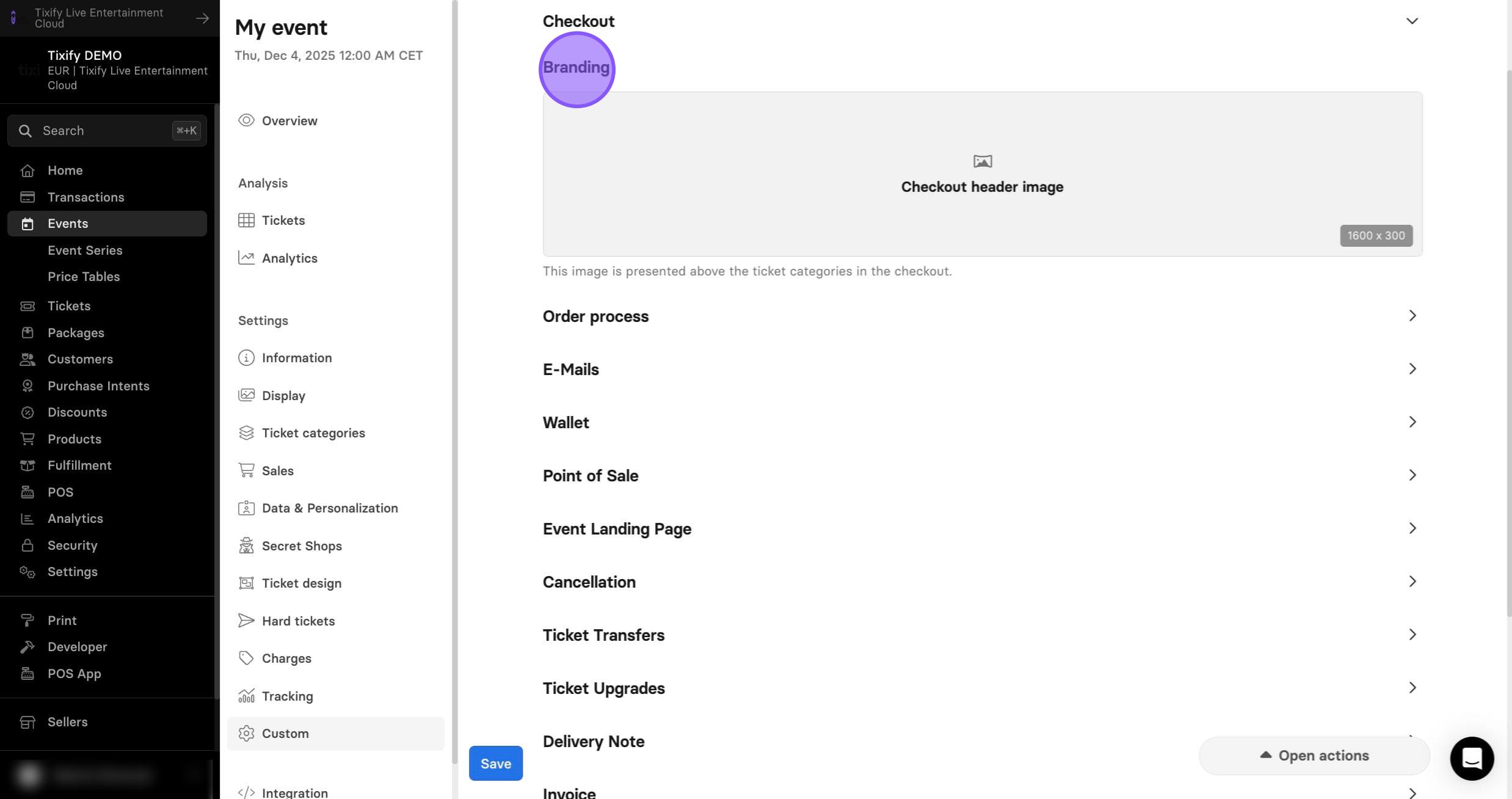Click the Fulfillment icon in main nav
Screen dimensions: 1512x799
click(27, 465)
